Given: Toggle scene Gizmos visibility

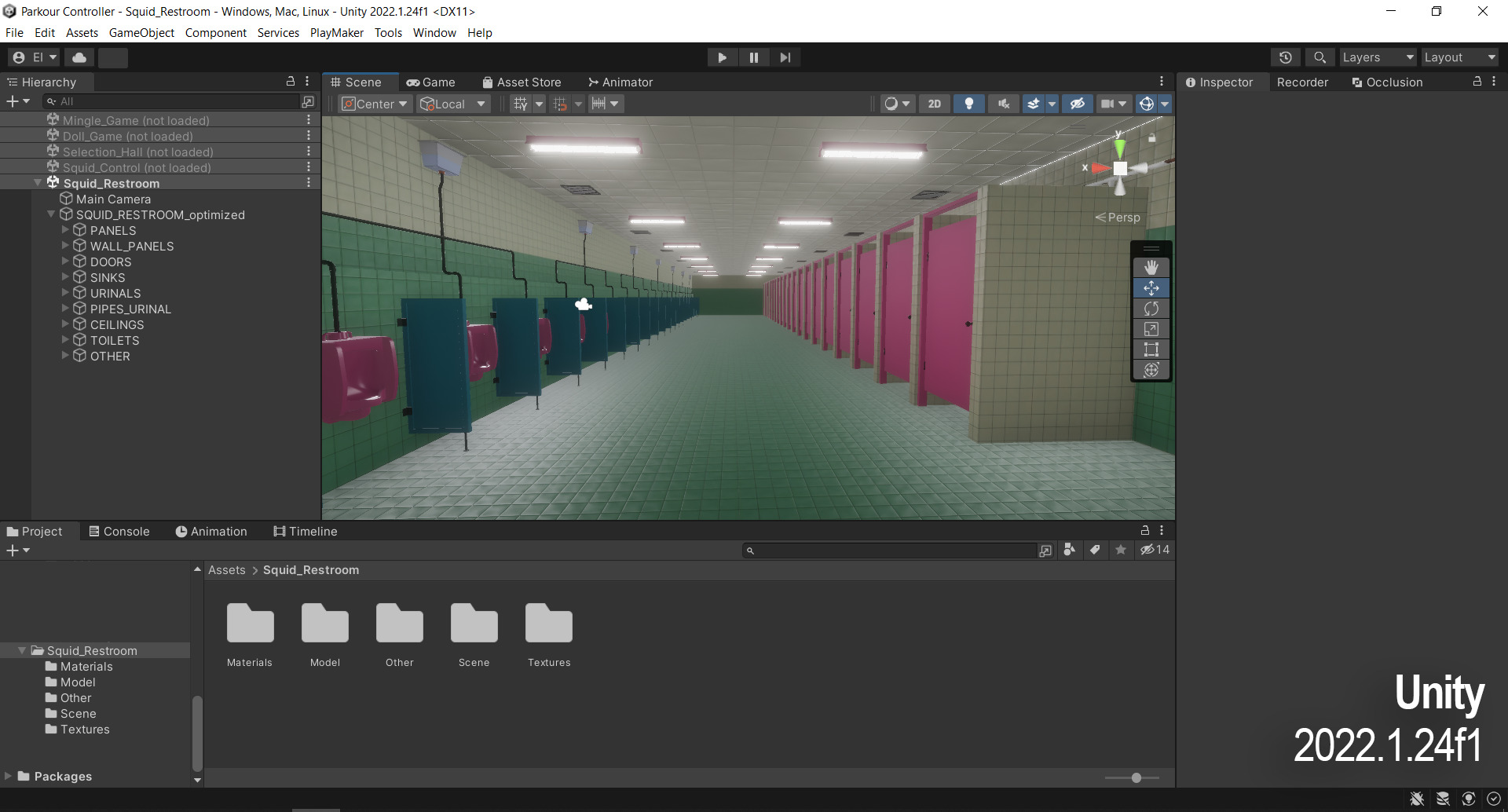Looking at the screenshot, I should pos(1146,104).
